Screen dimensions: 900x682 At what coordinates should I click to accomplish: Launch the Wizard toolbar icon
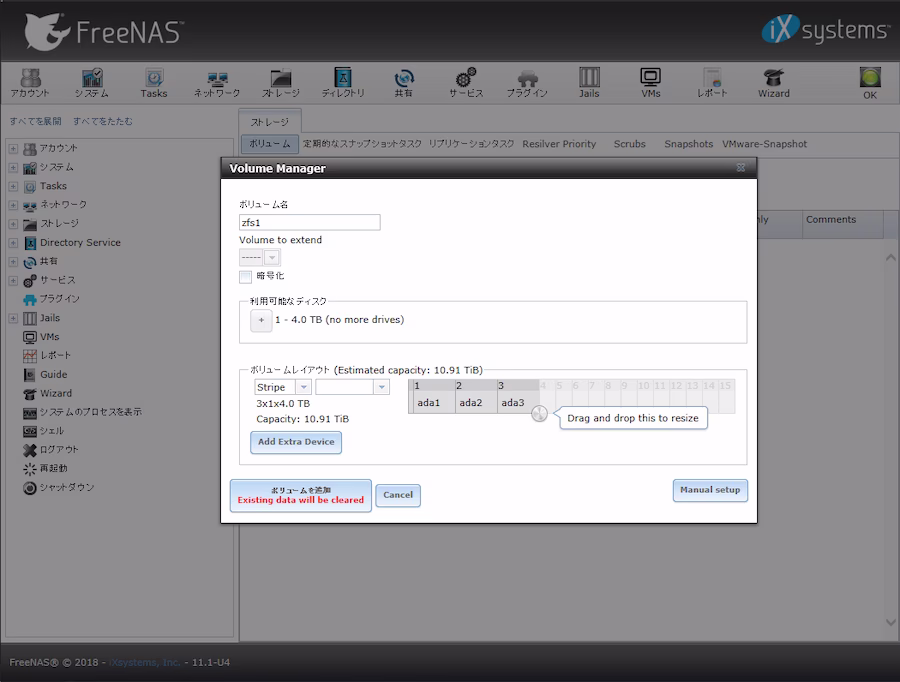774,83
